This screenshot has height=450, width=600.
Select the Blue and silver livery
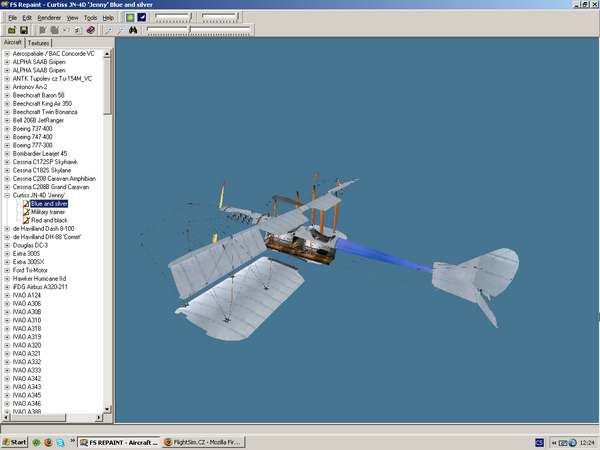[x=49, y=204]
